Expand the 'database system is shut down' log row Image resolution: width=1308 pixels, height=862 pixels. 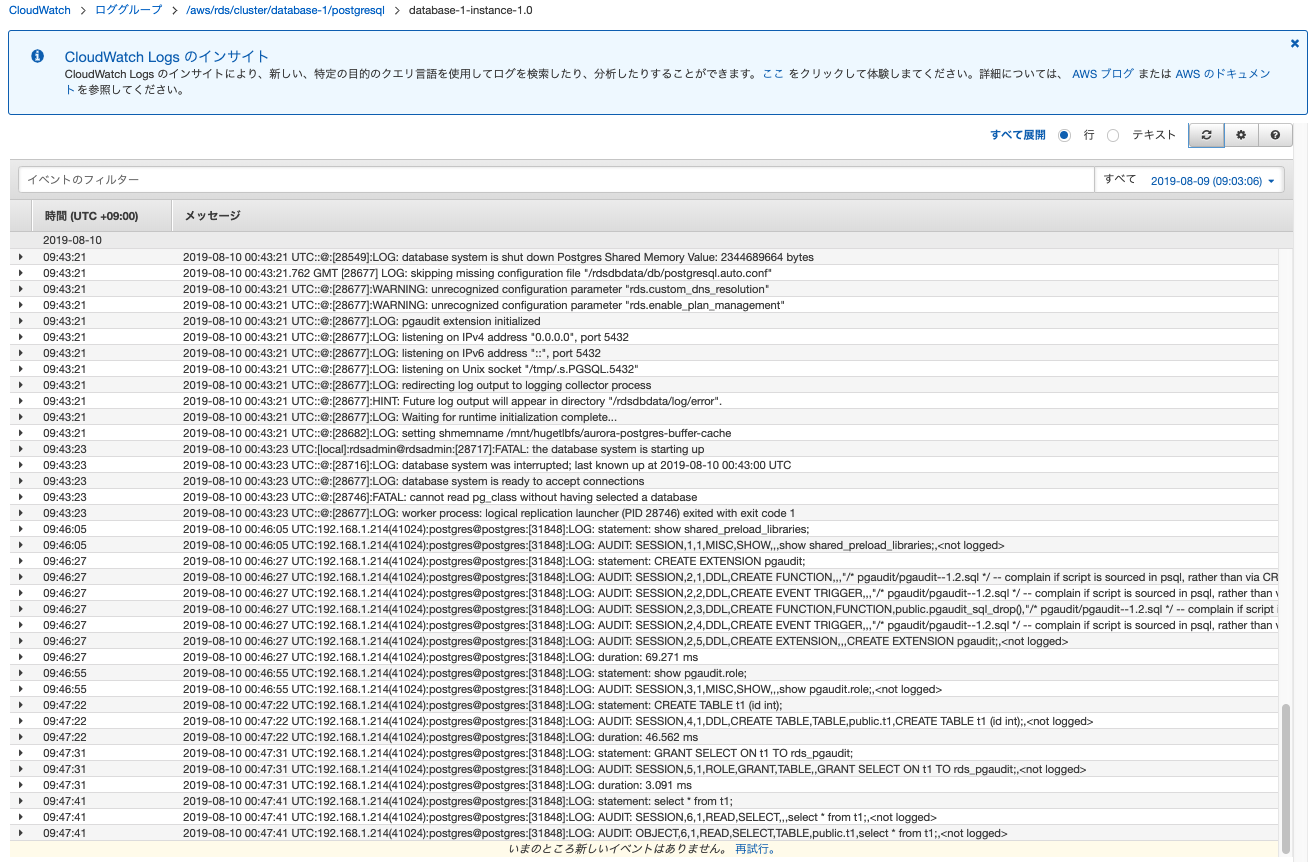[21, 257]
